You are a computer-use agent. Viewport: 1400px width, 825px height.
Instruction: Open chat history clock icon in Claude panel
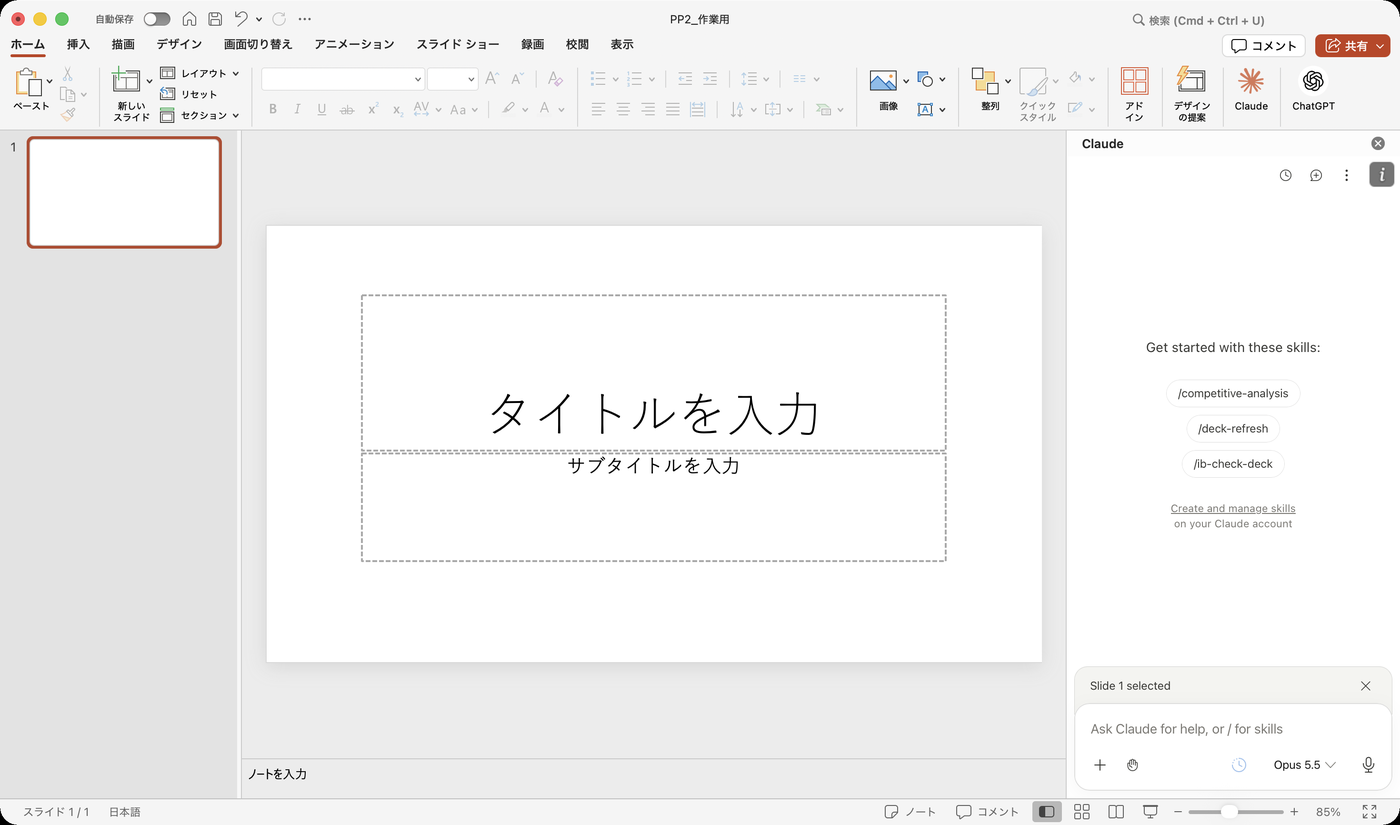coord(1286,175)
